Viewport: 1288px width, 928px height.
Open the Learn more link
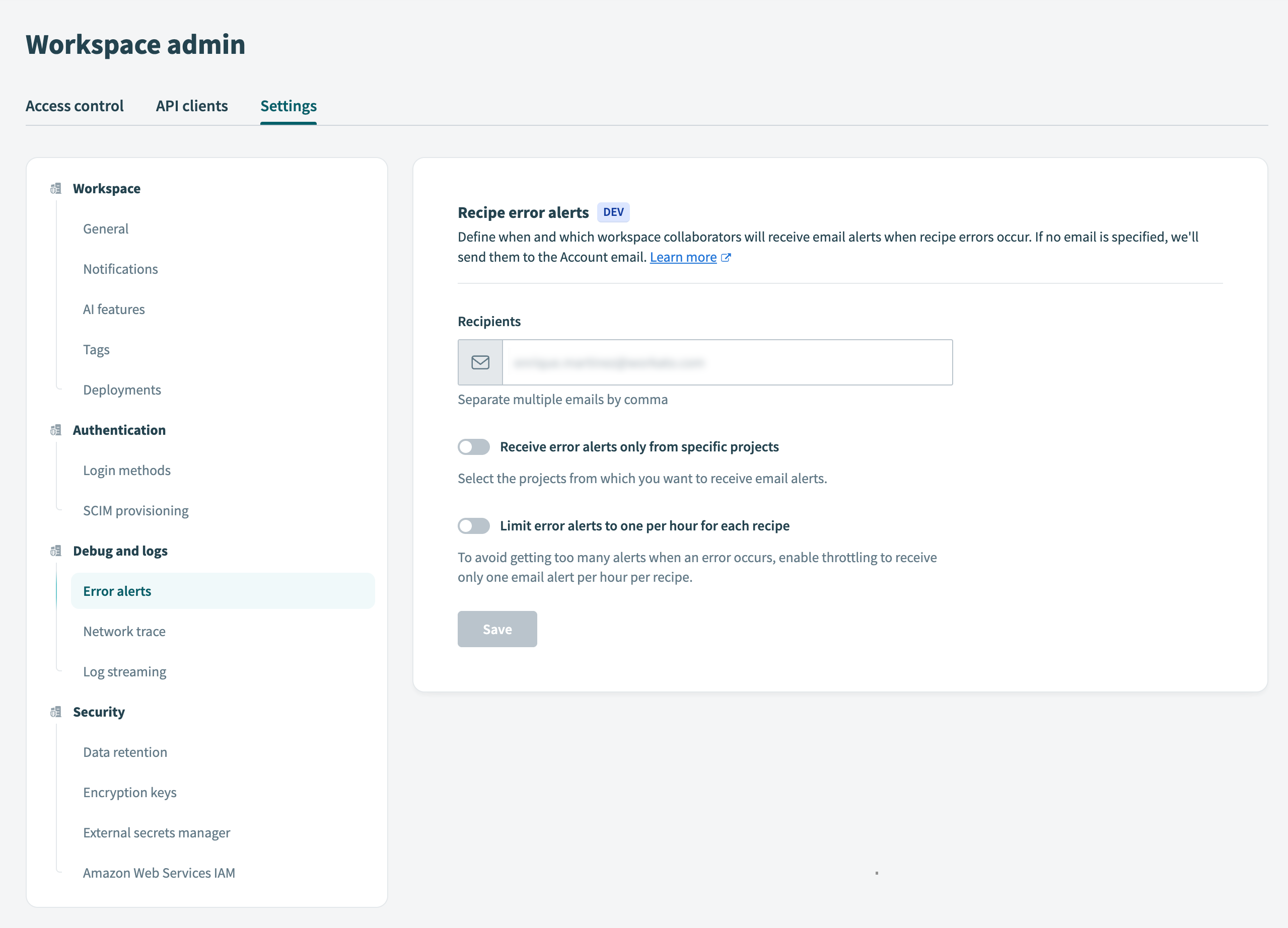[x=683, y=258]
